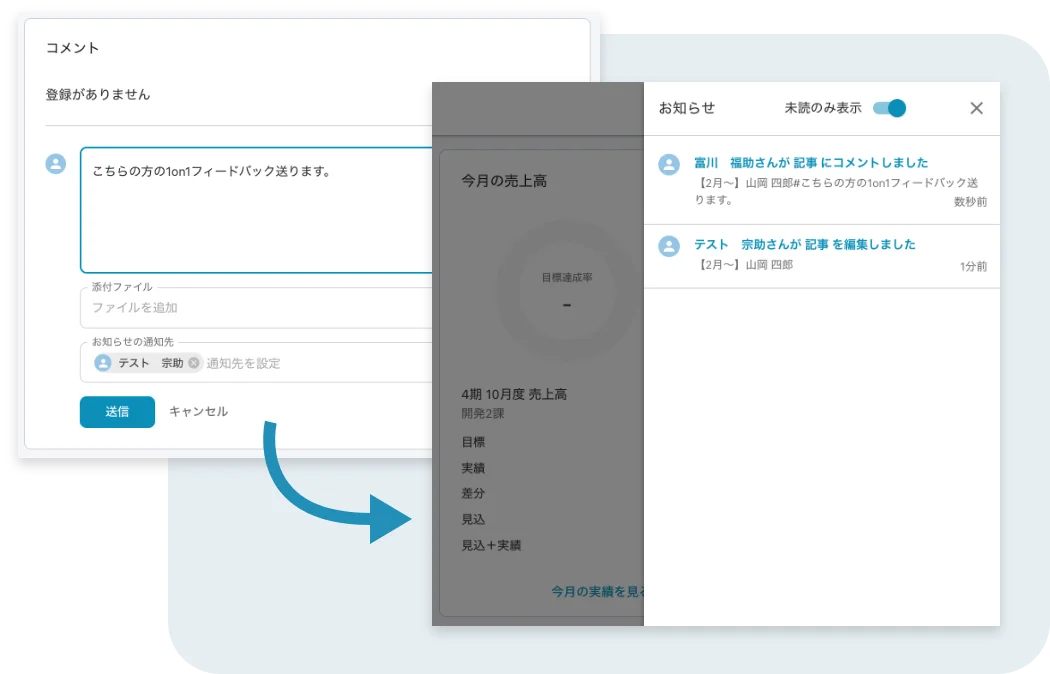
Task: Click the 送信 button
Action: click(117, 412)
